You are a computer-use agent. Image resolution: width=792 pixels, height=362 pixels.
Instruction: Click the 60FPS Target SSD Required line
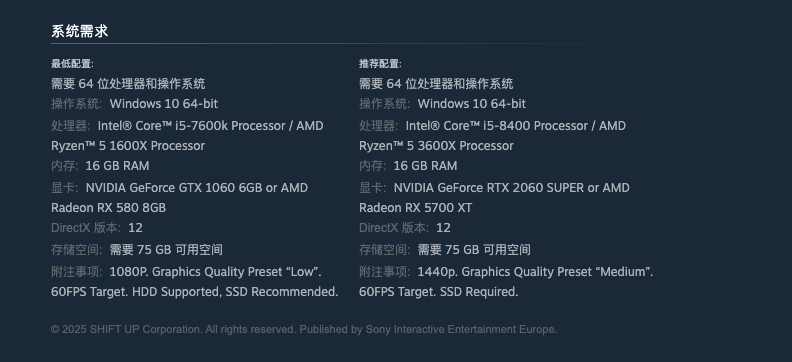pyautogui.click(x=439, y=292)
